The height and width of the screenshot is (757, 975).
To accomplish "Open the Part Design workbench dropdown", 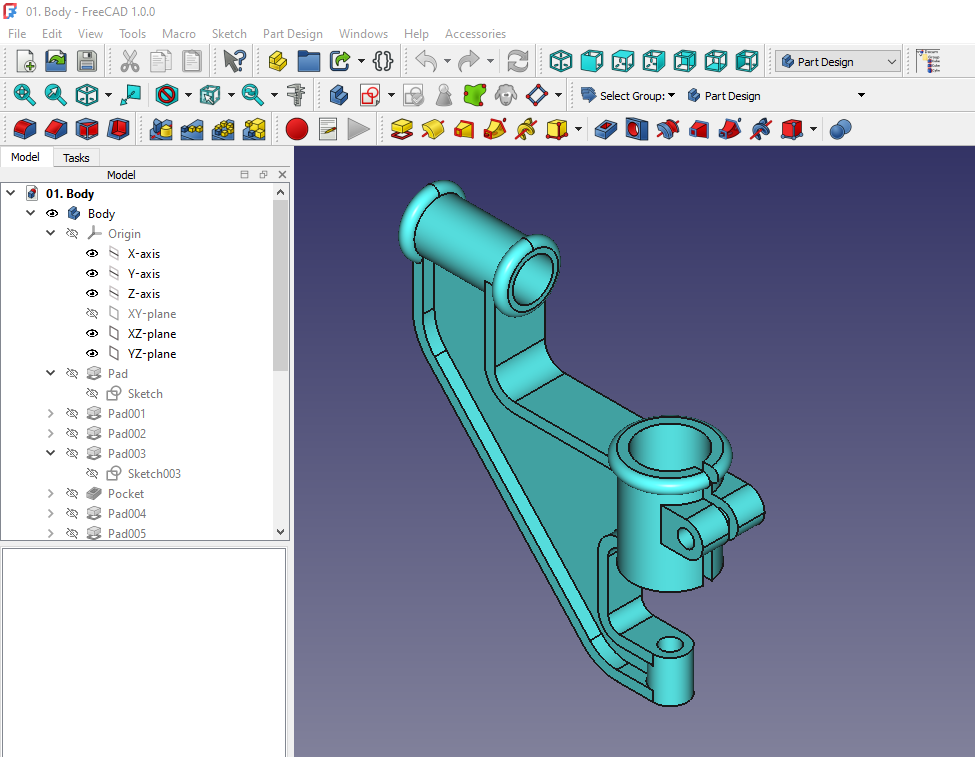I will click(x=838, y=62).
